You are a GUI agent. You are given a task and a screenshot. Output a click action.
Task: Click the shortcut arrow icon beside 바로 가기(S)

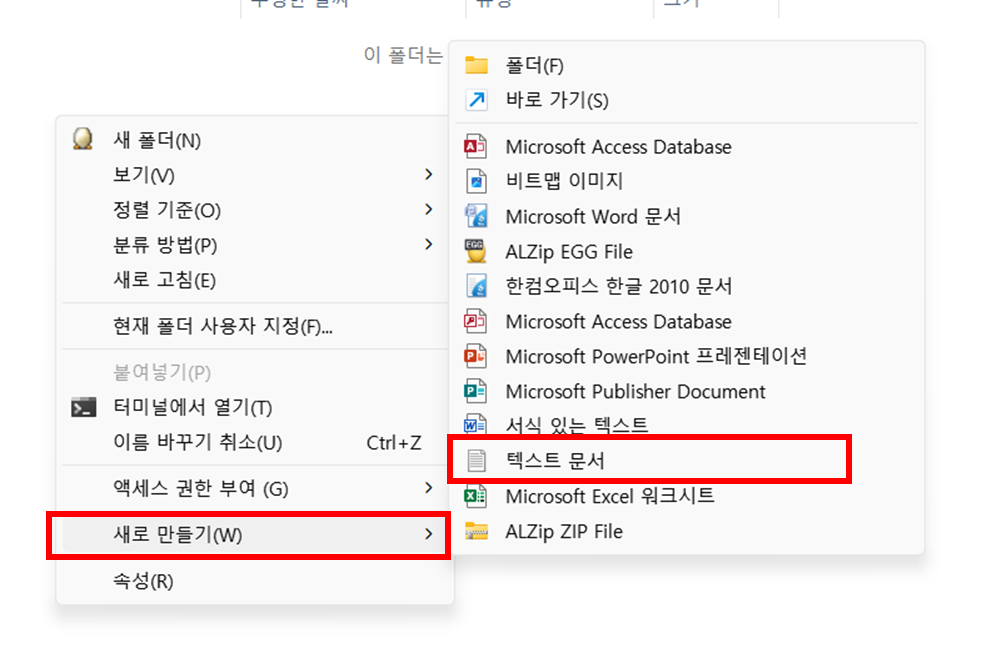[x=476, y=100]
